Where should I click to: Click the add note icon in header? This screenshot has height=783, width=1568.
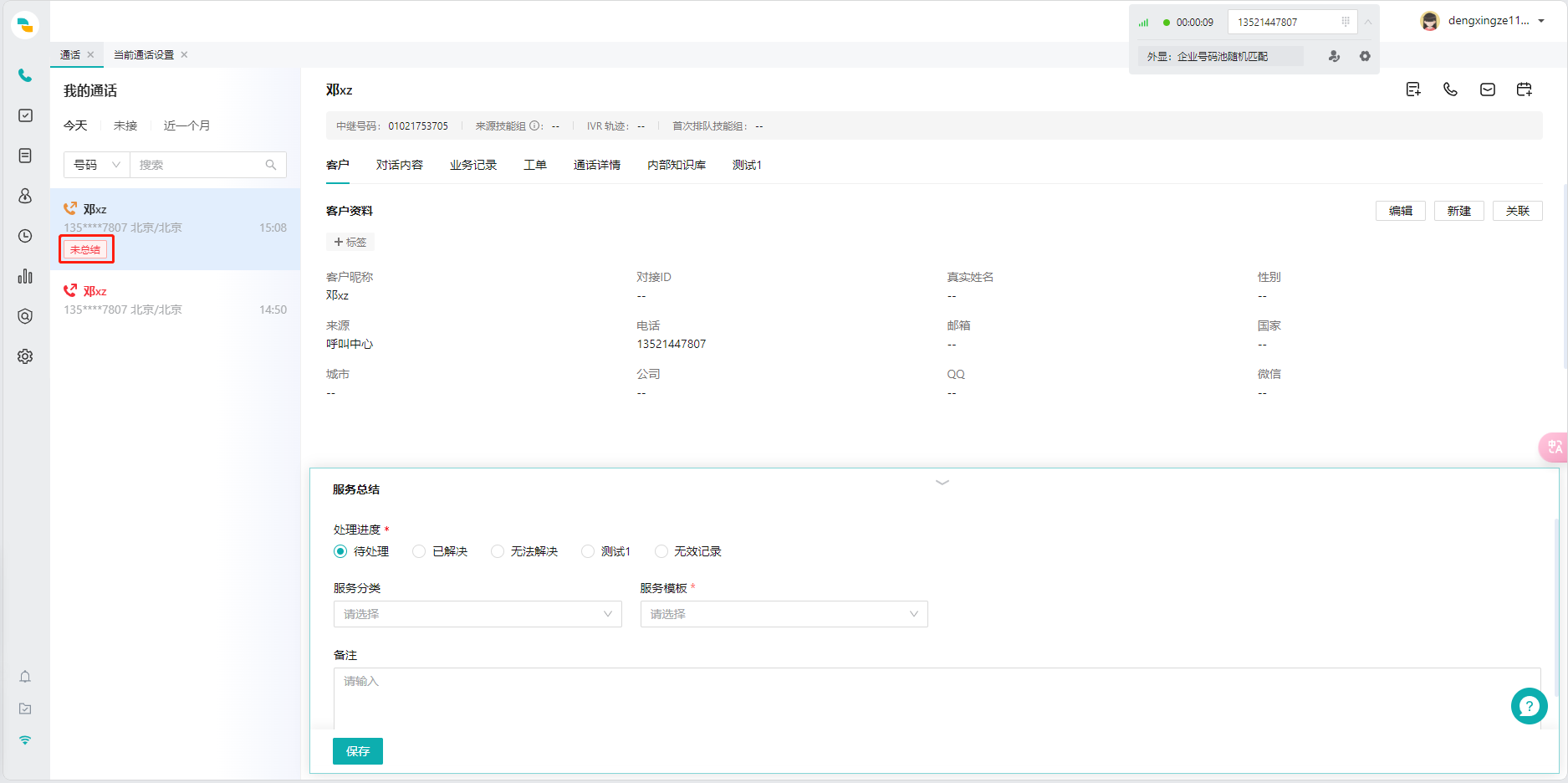(1413, 90)
